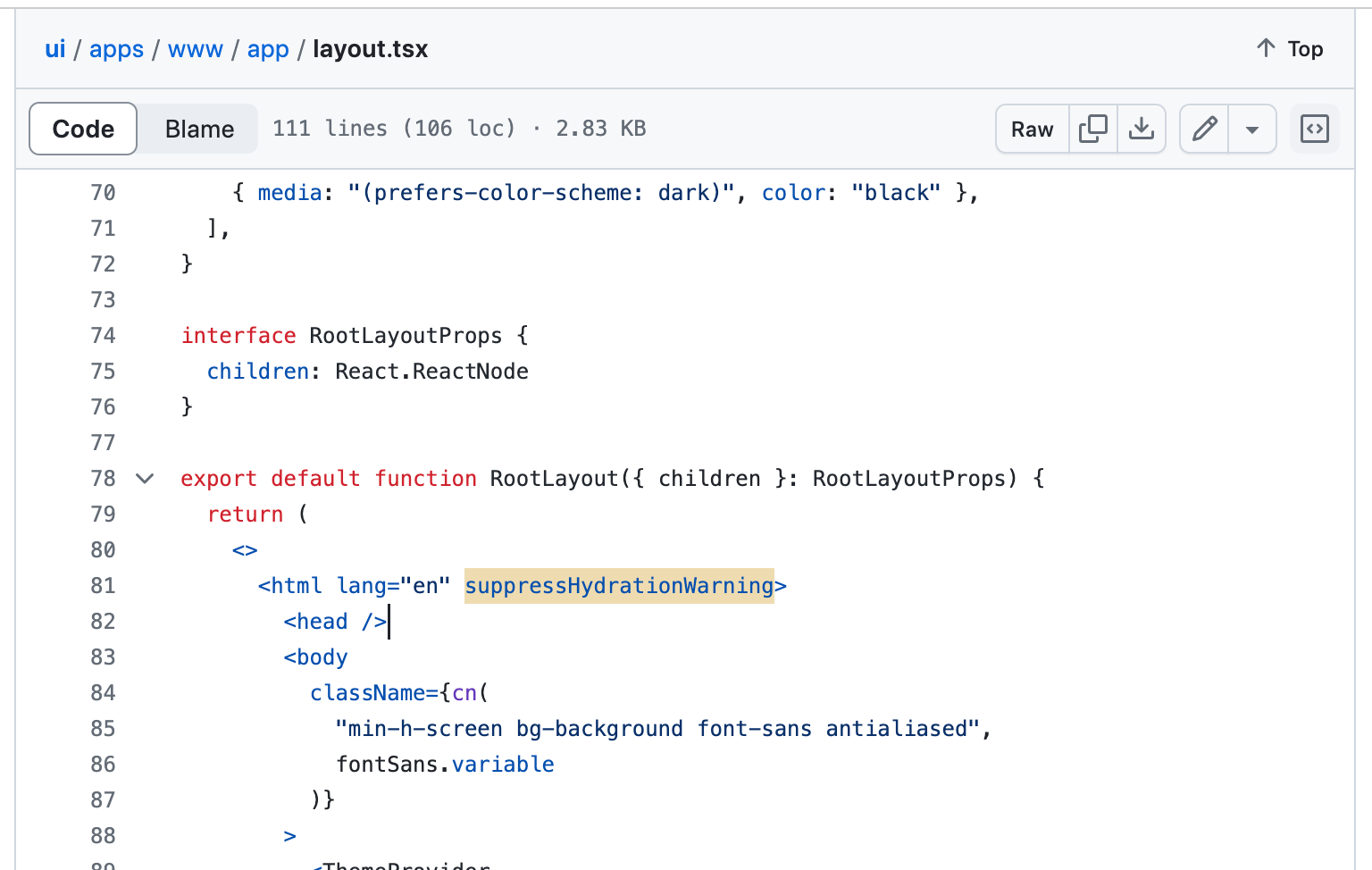1372x870 pixels.
Task: Collapse RootLayout function at line 78
Action: (145, 479)
